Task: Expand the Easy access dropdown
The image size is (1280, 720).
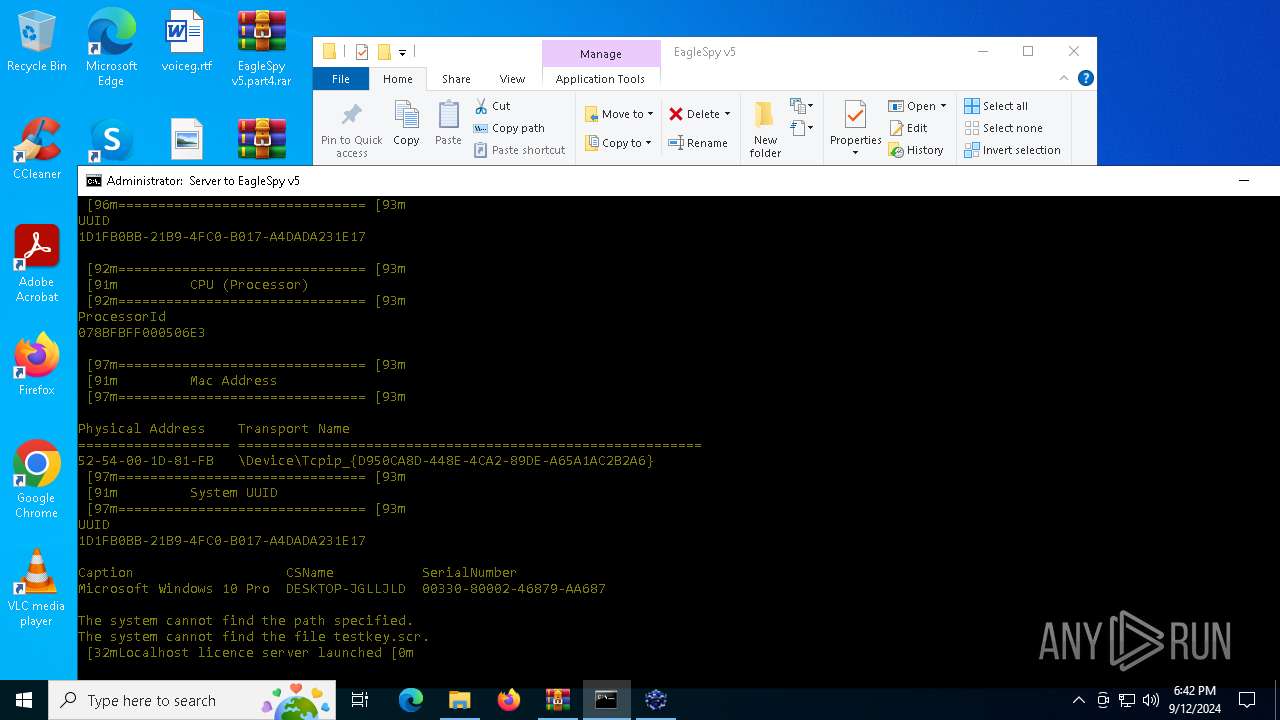Action: [x=800, y=128]
